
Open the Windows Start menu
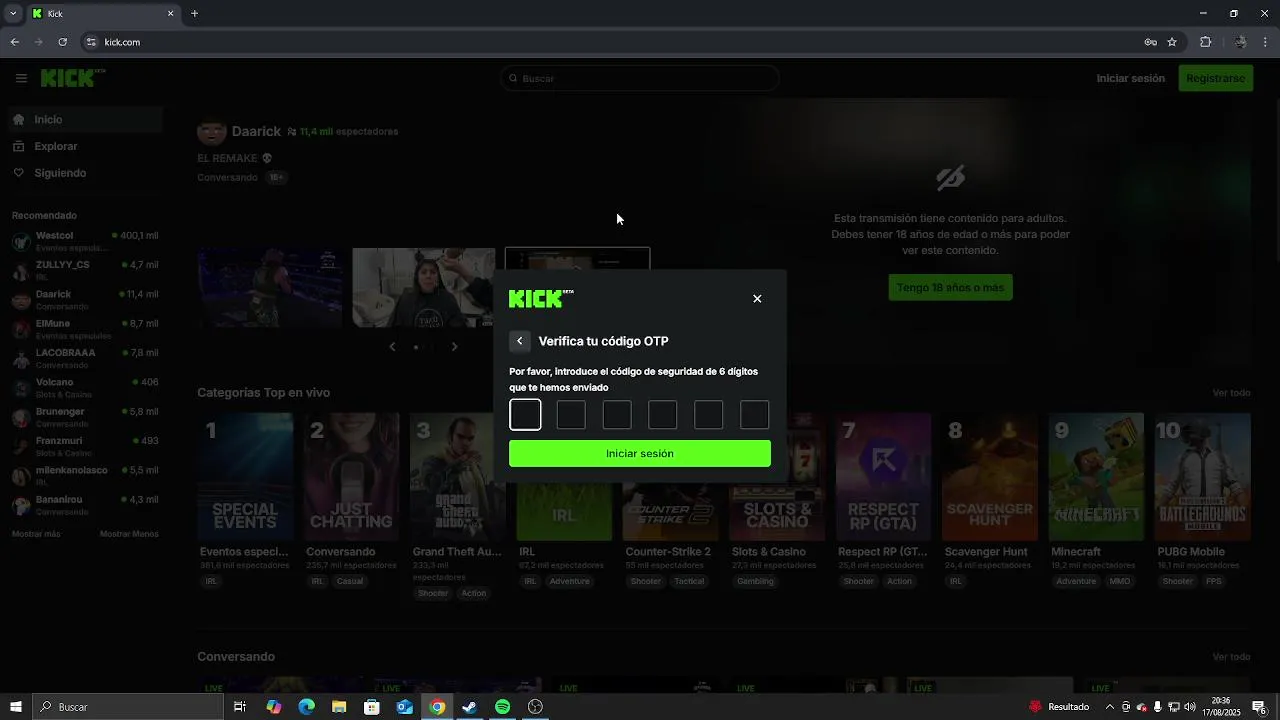coord(16,707)
